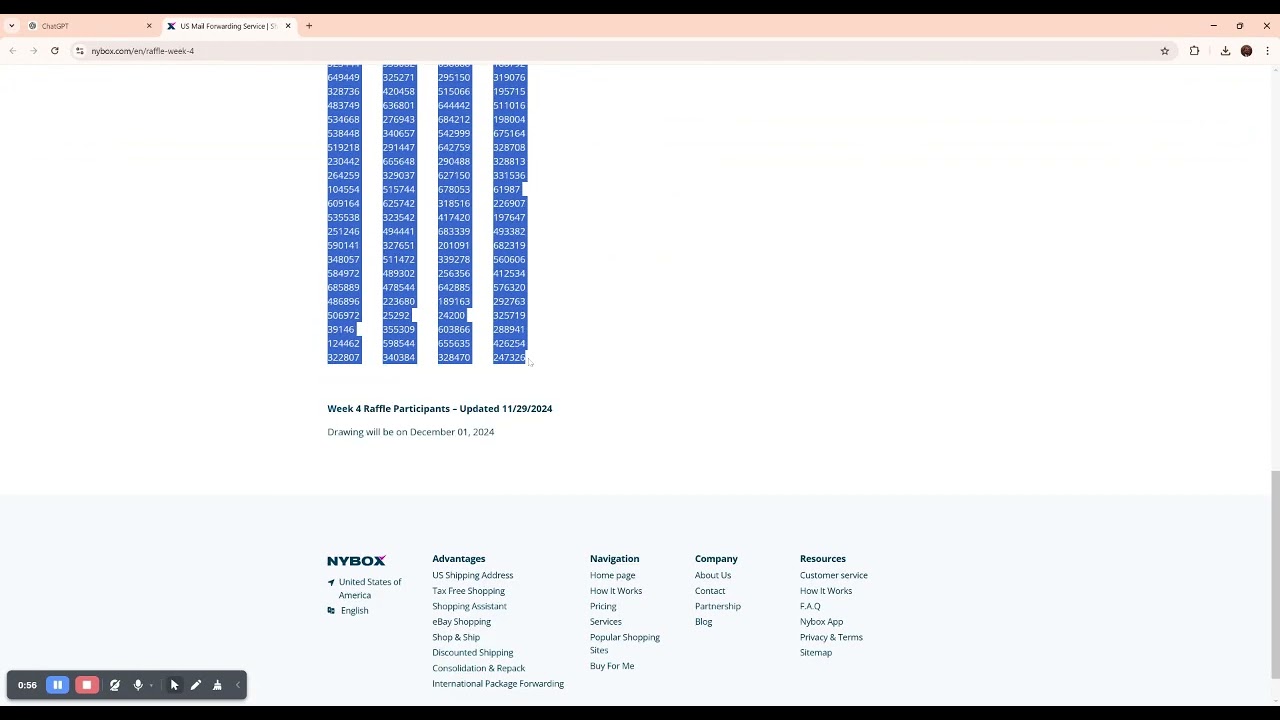Reload the current page
Screen dimensions: 1280x720
pos(55,51)
